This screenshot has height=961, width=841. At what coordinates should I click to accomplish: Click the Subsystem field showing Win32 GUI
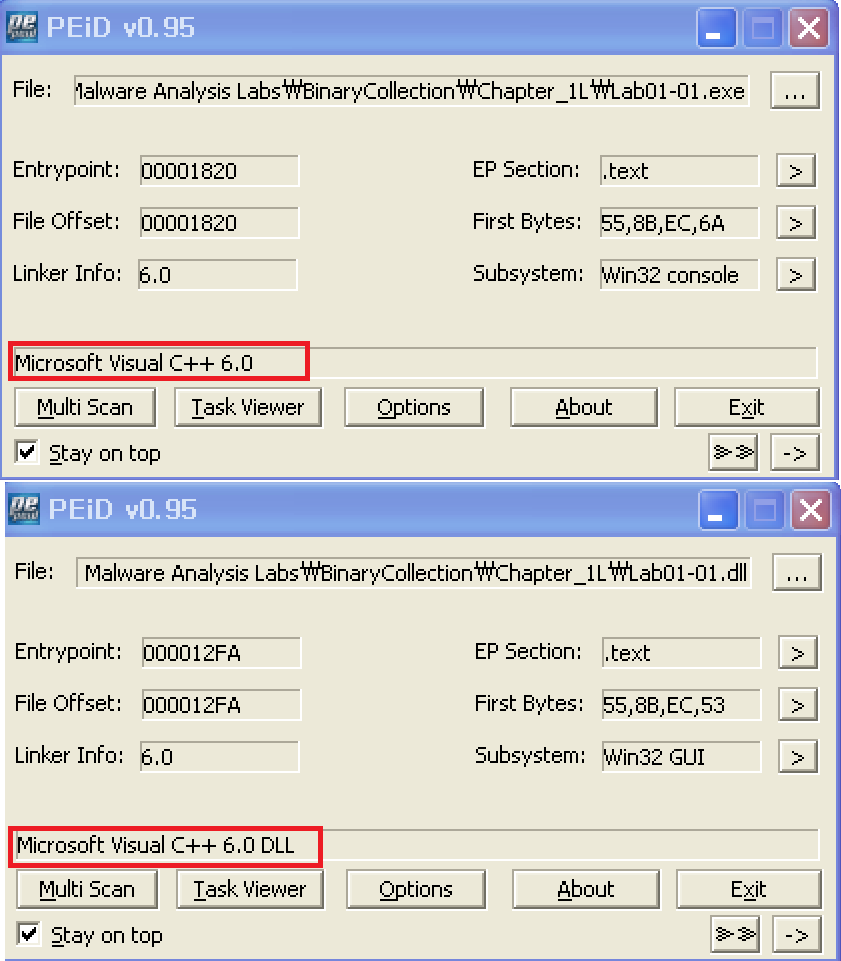point(681,757)
